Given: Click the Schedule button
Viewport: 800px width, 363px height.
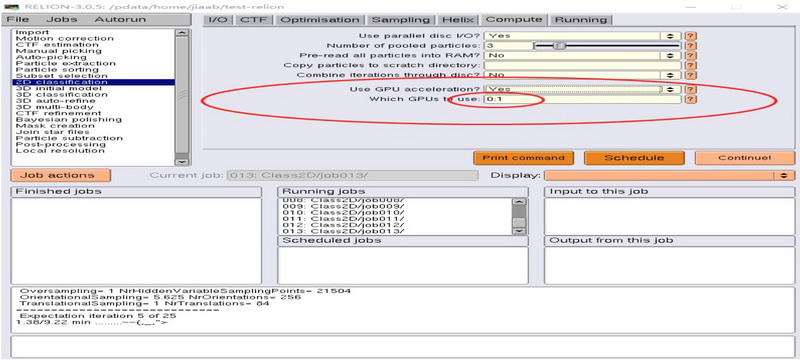Looking at the screenshot, I should click(x=634, y=158).
